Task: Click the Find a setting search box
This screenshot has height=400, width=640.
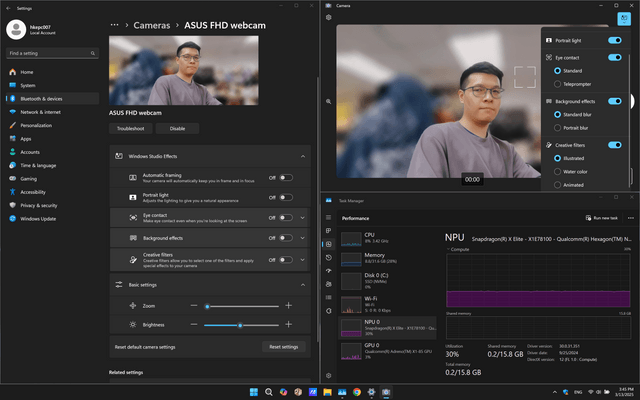Action: tap(52, 53)
